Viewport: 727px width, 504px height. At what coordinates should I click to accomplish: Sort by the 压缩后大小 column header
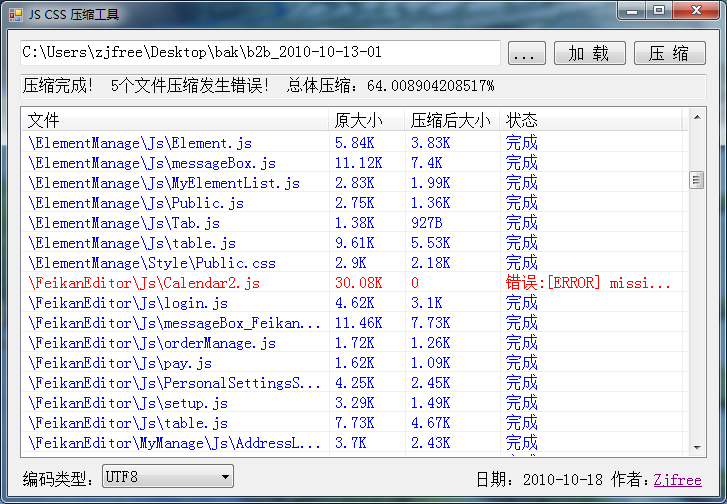(452, 121)
